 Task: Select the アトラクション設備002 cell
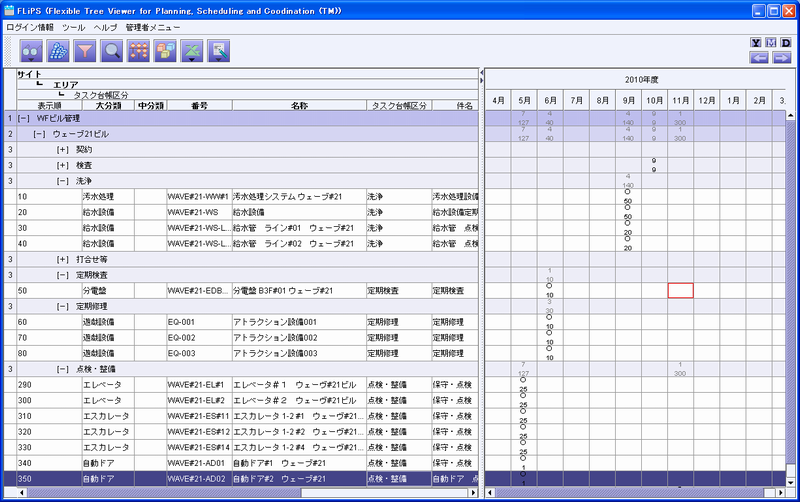click(299, 338)
